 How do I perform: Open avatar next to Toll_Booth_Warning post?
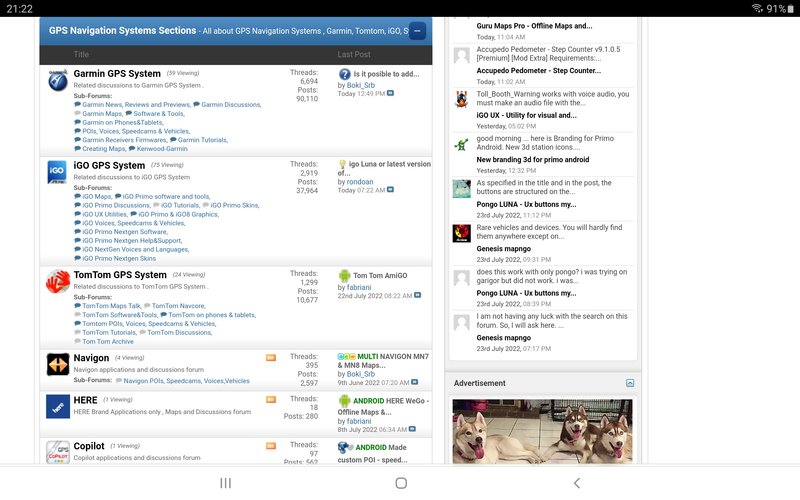pyautogui.click(x=461, y=99)
